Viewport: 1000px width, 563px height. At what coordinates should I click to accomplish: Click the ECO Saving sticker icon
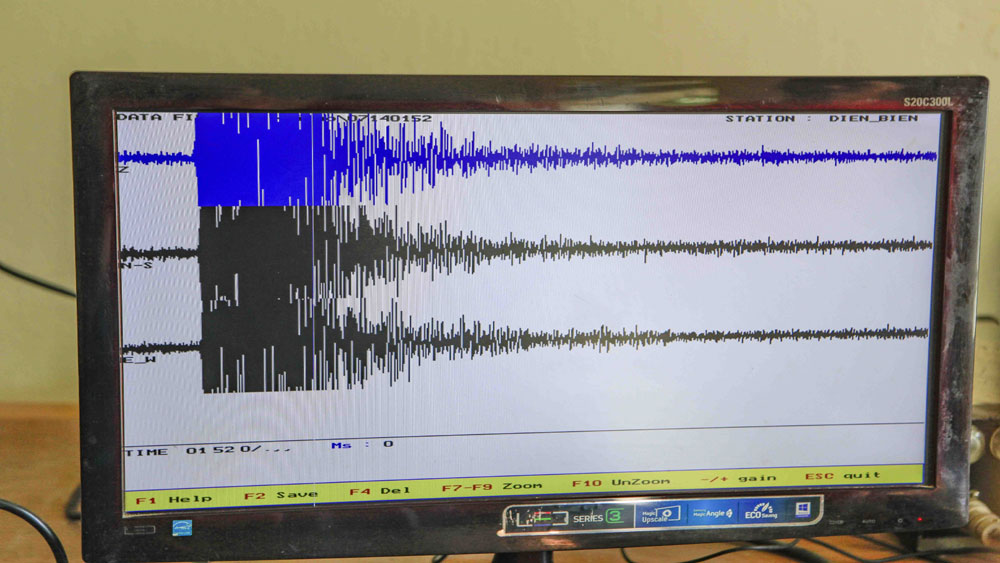pos(761,511)
